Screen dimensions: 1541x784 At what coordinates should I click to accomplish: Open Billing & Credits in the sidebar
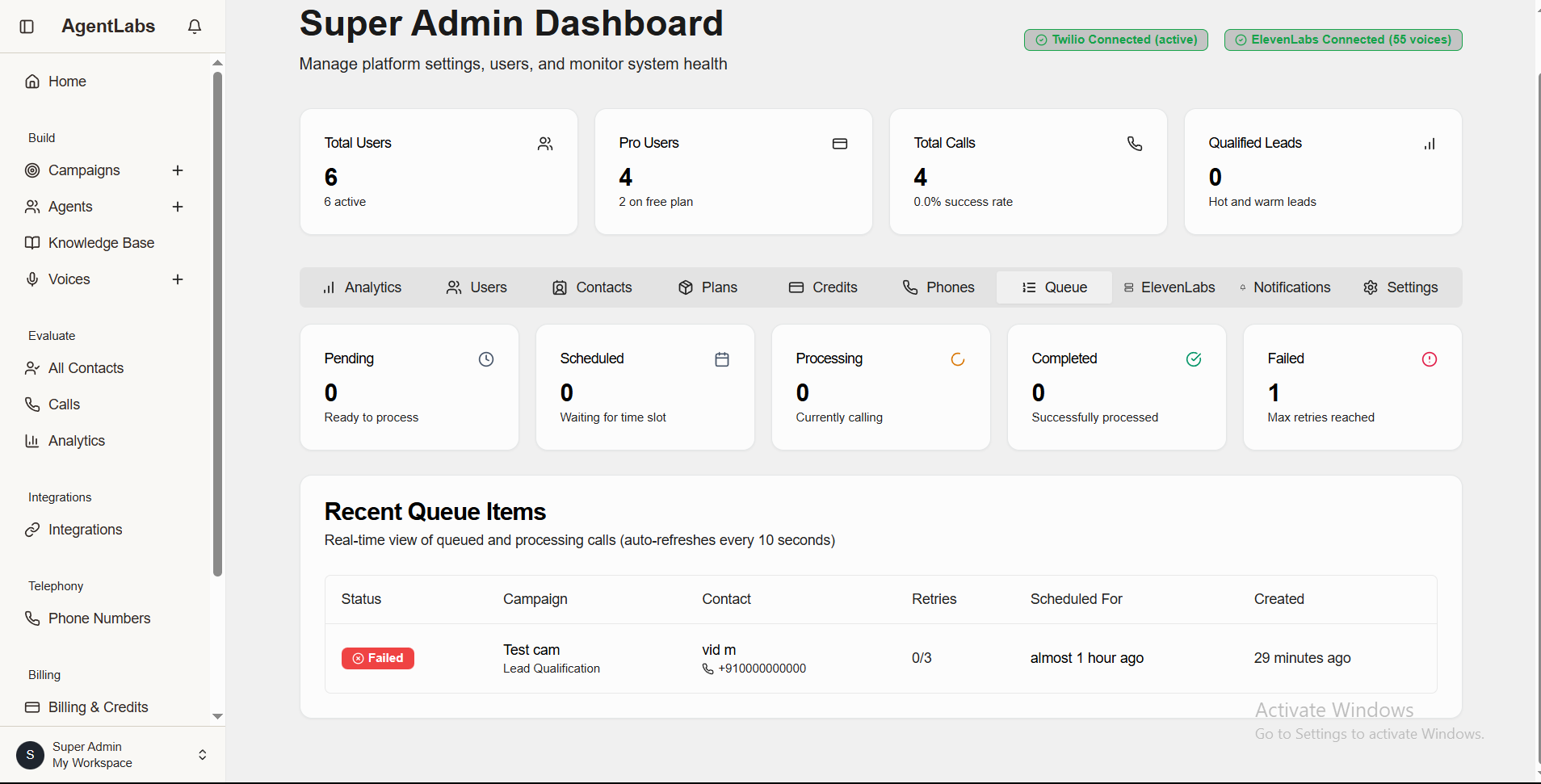pos(99,707)
